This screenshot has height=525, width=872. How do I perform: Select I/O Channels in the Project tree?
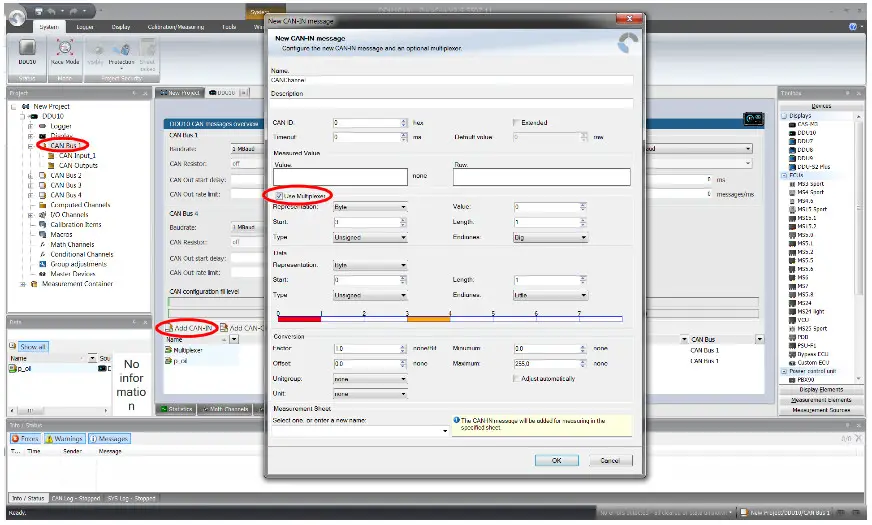pos(69,215)
